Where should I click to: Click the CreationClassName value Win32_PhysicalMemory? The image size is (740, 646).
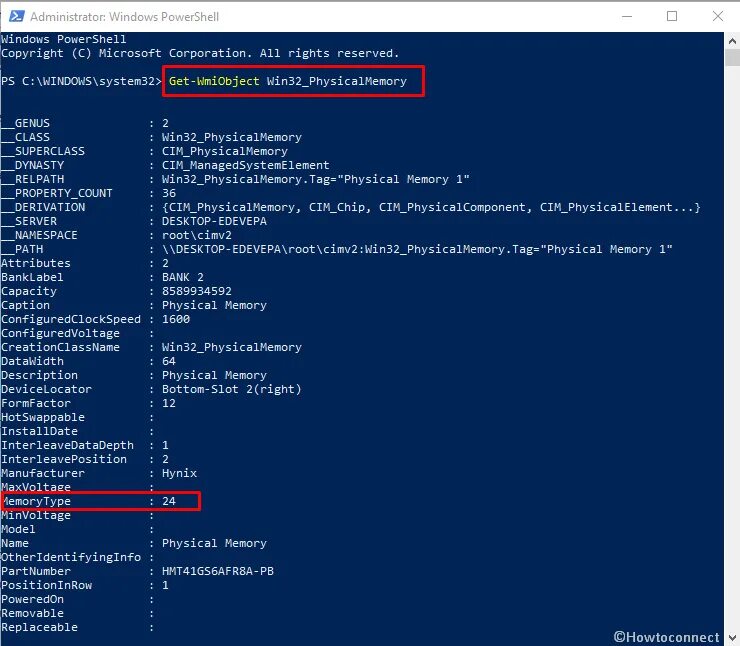point(231,347)
